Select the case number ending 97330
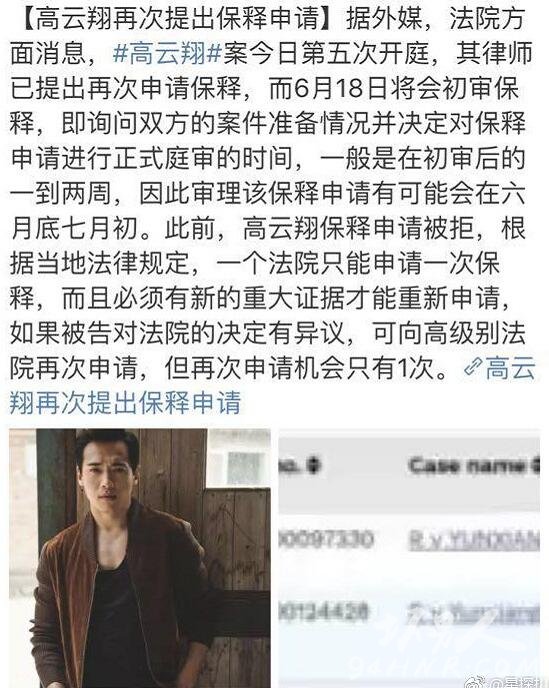549x688 pixels. pyautogui.click(x=326, y=539)
